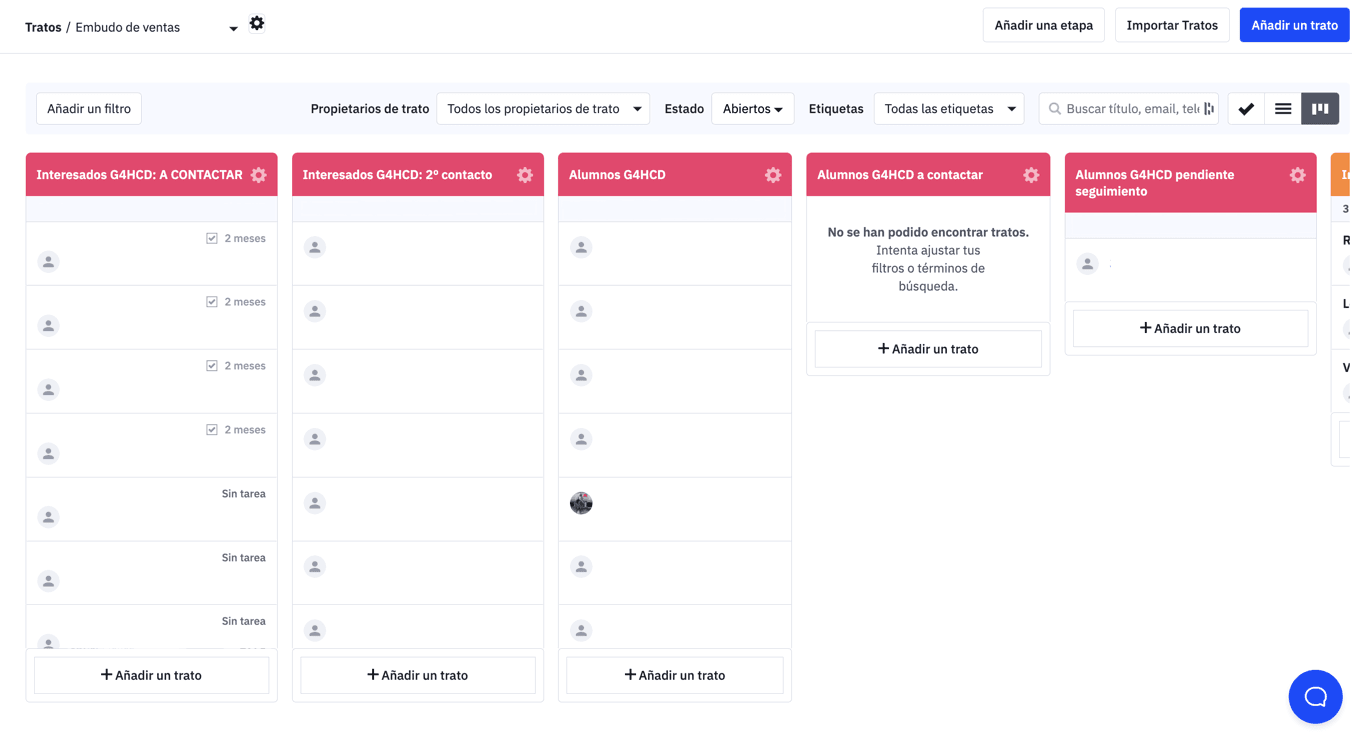The image size is (1352, 742).
Task: Expand Todas las etiquetas dropdown
Action: (949, 109)
